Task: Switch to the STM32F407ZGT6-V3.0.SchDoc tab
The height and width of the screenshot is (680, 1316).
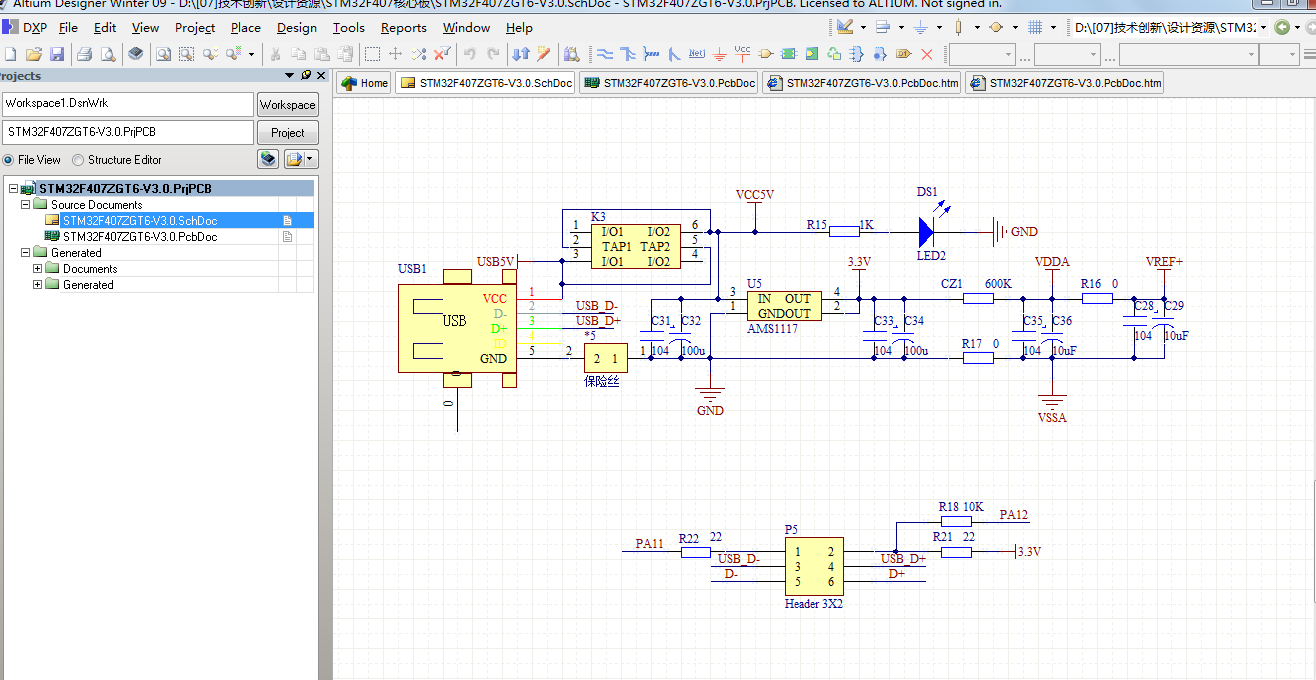Action: (486, 83)
